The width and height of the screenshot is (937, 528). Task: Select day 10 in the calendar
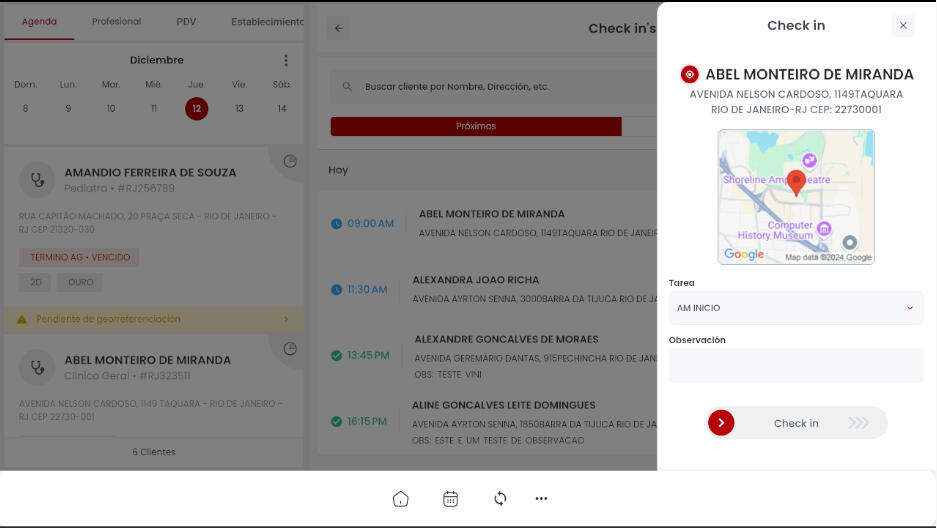[x=111, y=109]
